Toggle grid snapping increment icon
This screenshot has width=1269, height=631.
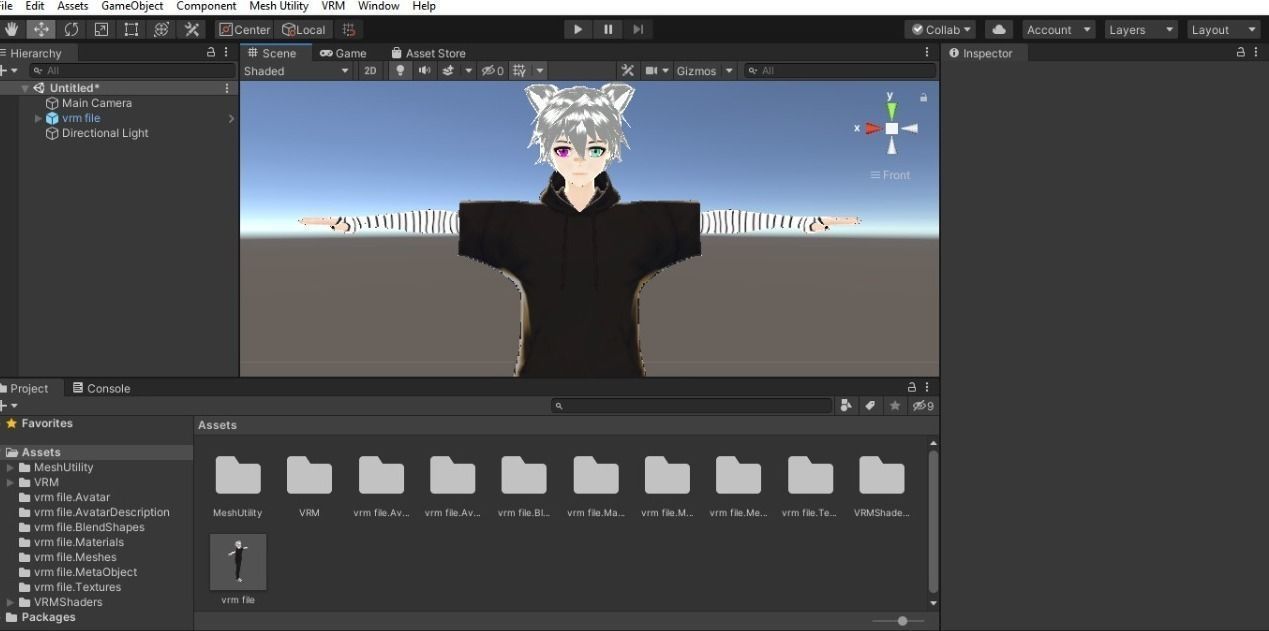click(x=348, y=30)
